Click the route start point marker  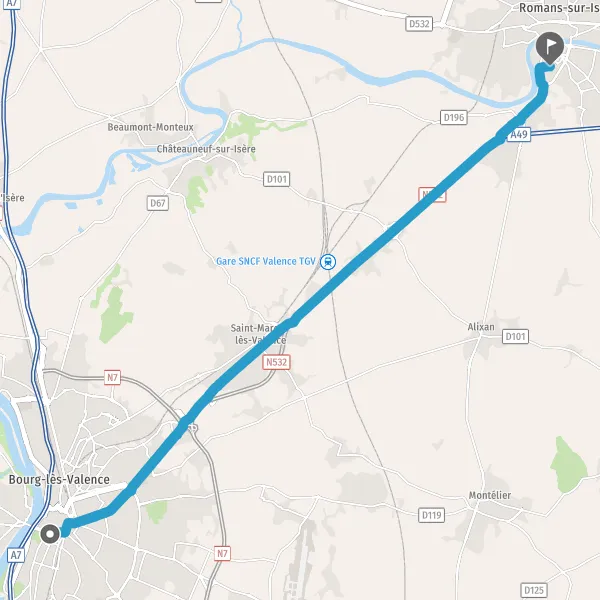(x=50, y=534)
